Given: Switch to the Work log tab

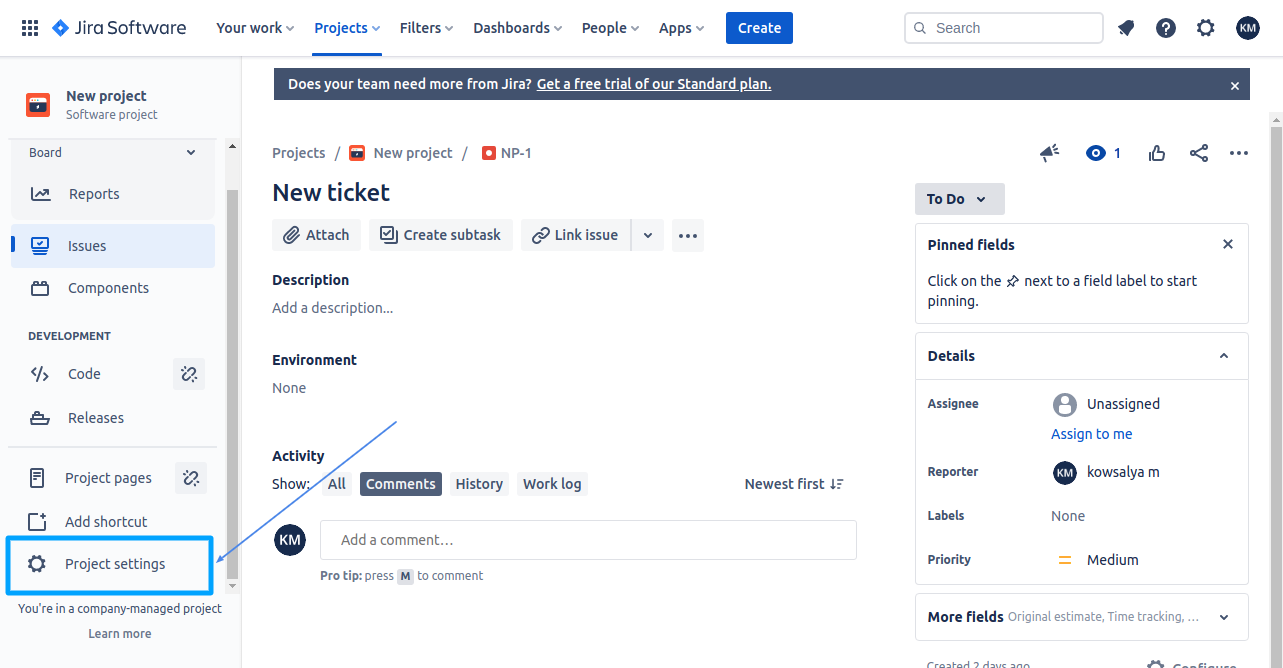Looking at the screenshot, I should tap(552, 484).
